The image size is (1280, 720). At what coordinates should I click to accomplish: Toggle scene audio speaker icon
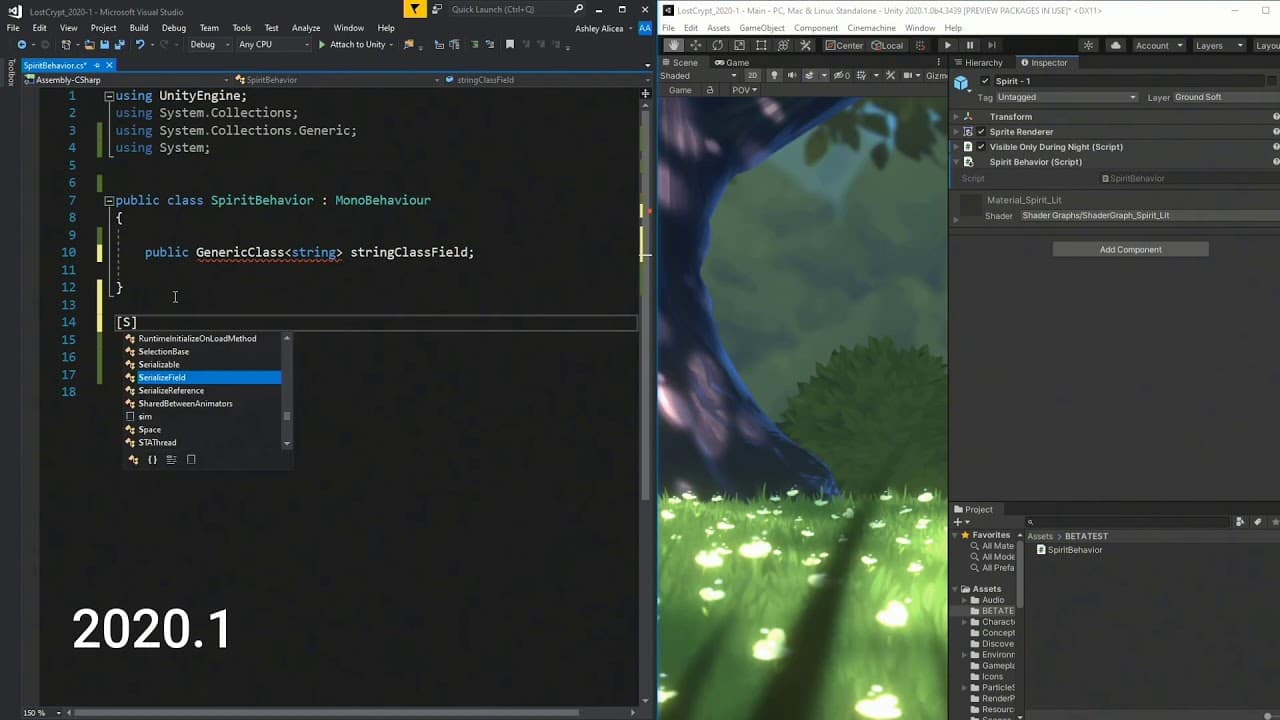(792, 76)
